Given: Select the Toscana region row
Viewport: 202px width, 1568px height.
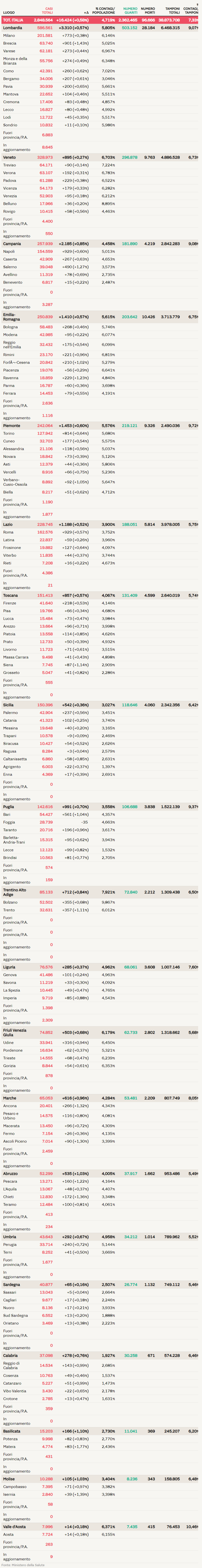Looking at the screenshot, I should (x=101, y=596).
